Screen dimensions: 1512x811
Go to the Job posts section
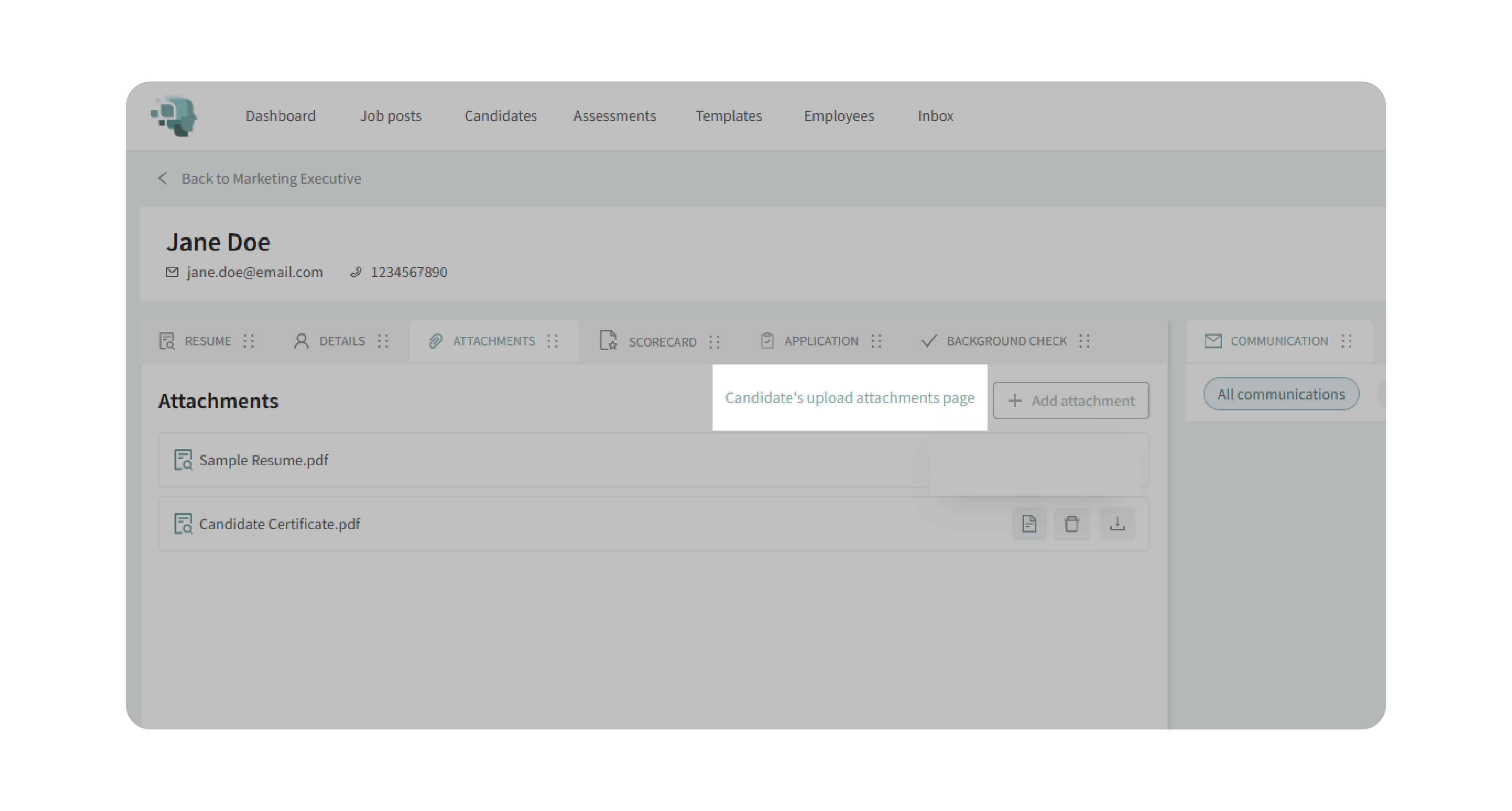coord(390,116)
